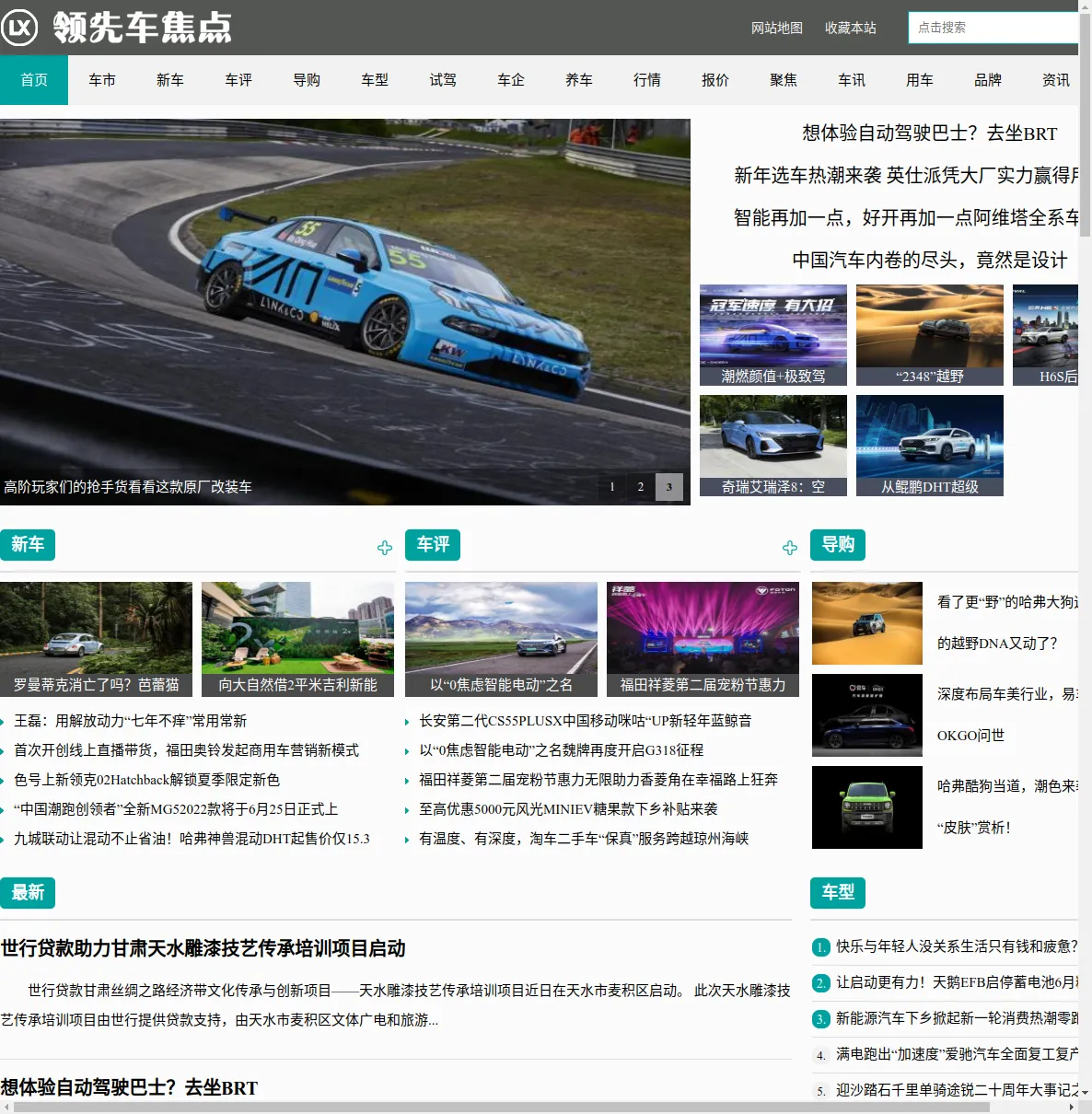Open thumbnail 罗曼蒂克消亡了吗？芭蕾猫
The height and width of the screenshot is (1114, 1092).
[x=97, y=639]
